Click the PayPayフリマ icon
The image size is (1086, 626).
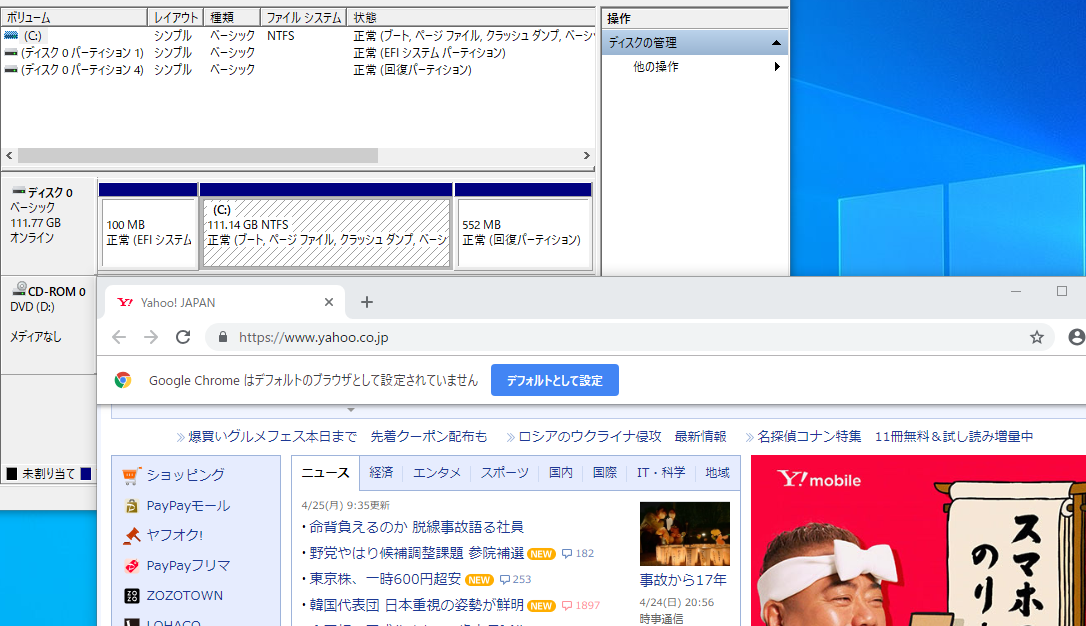(132, 566)
